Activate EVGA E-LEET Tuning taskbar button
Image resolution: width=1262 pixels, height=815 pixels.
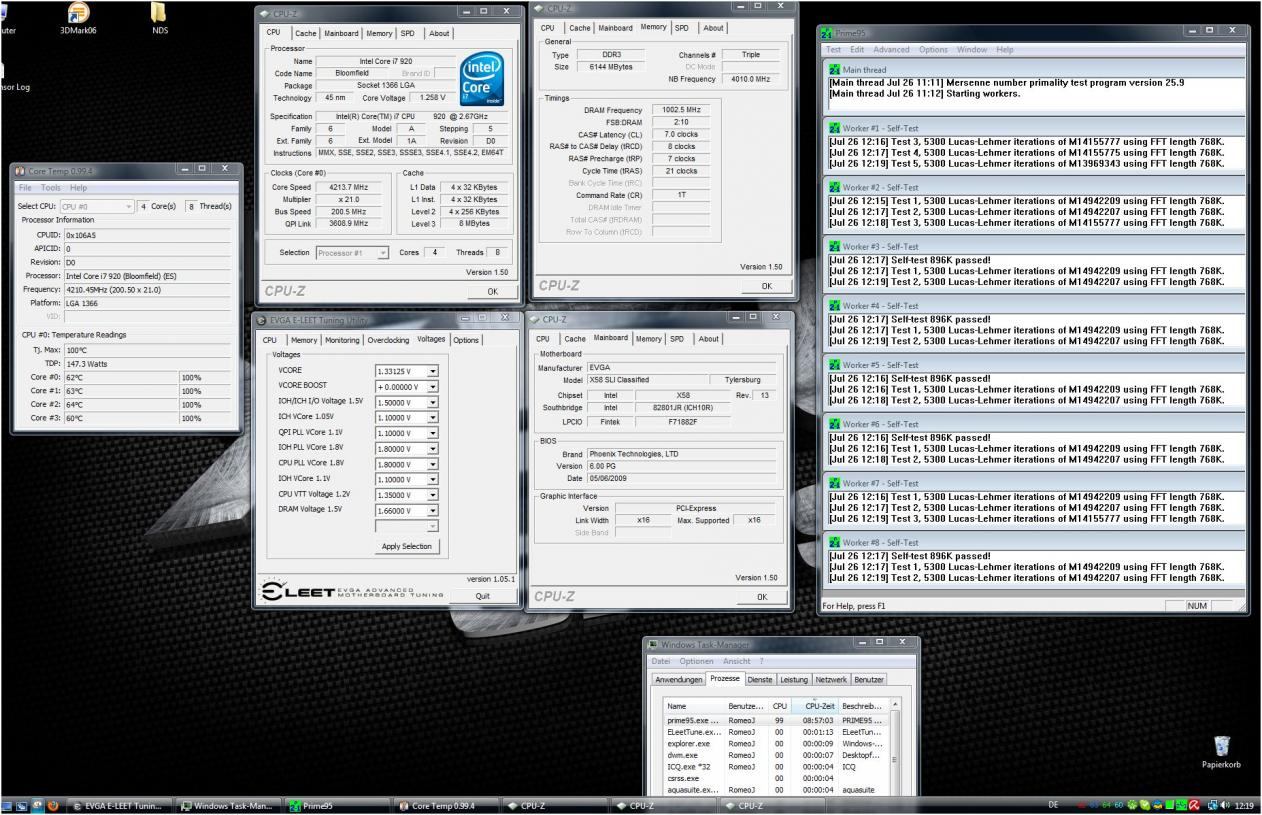tap(118, 806)
